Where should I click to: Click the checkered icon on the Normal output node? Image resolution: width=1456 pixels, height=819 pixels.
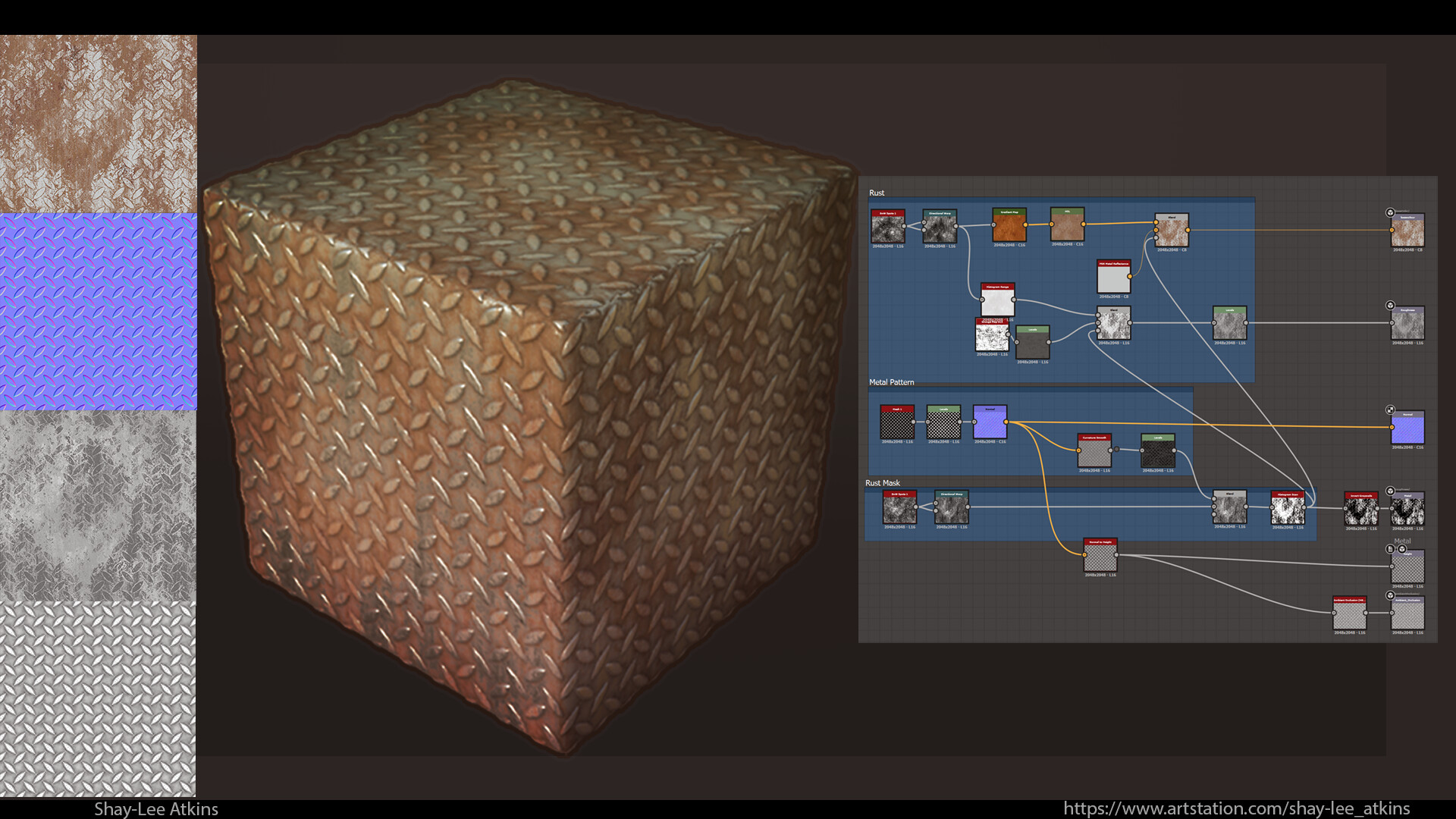[x=1390, y=409]
